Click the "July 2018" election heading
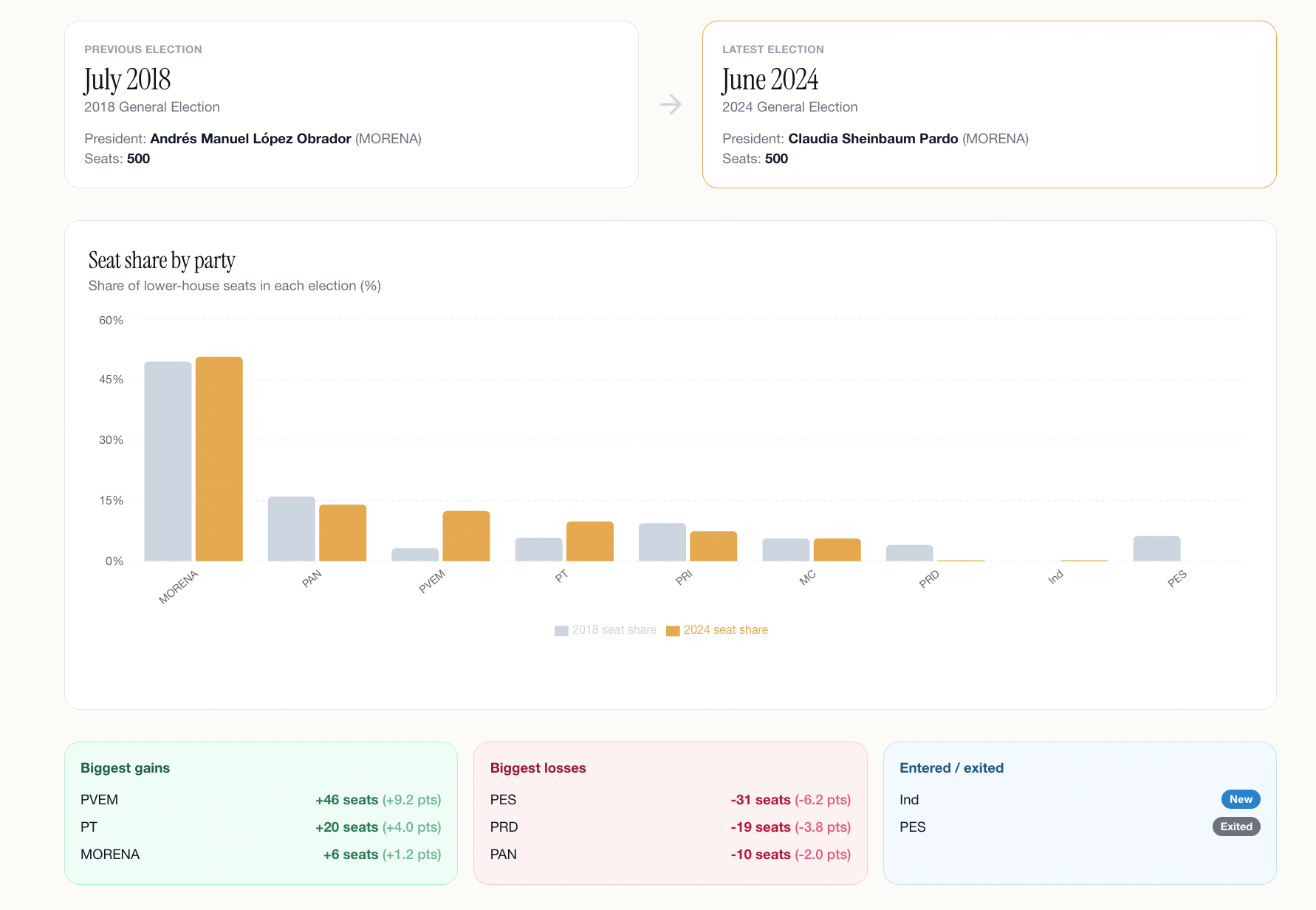The height and width of the screenshot is (910, 1316). tap(127, 80)
